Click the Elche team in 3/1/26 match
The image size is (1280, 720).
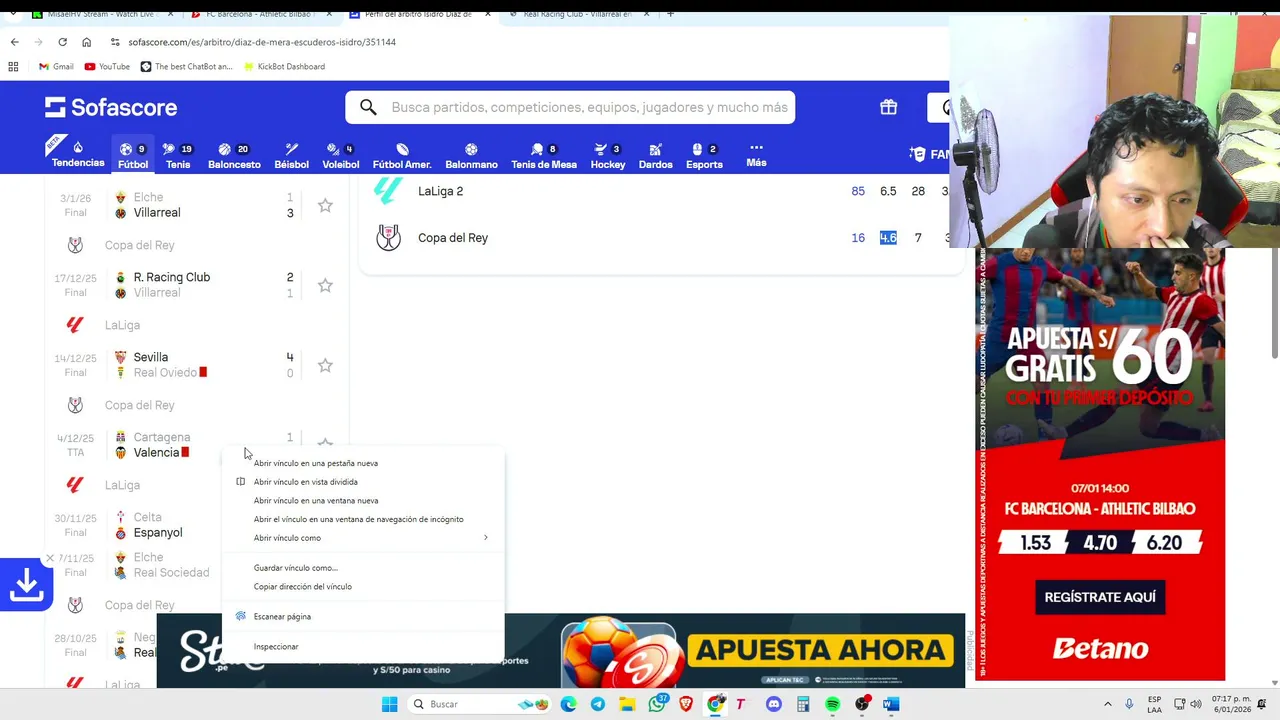[148, 197]
